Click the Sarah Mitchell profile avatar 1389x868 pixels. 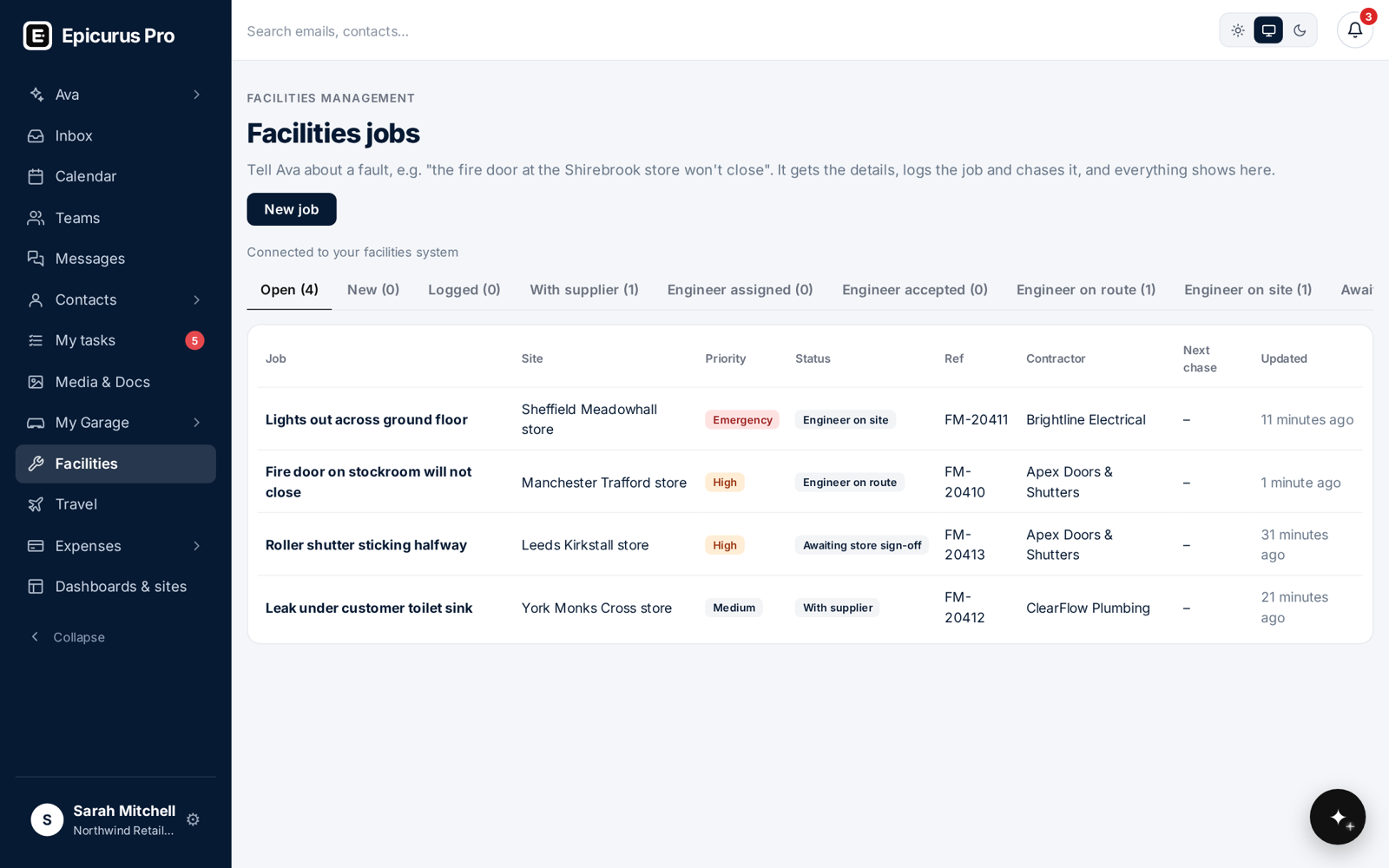(x=47, y=819)
